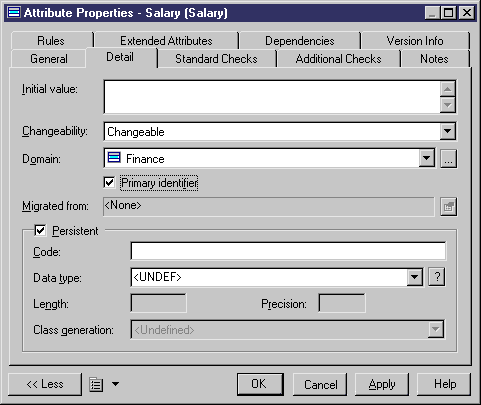The height and width of the screenshot is (405, 481).
Task: Open the arrow next to properties menu icon
Action: (115, 384)
